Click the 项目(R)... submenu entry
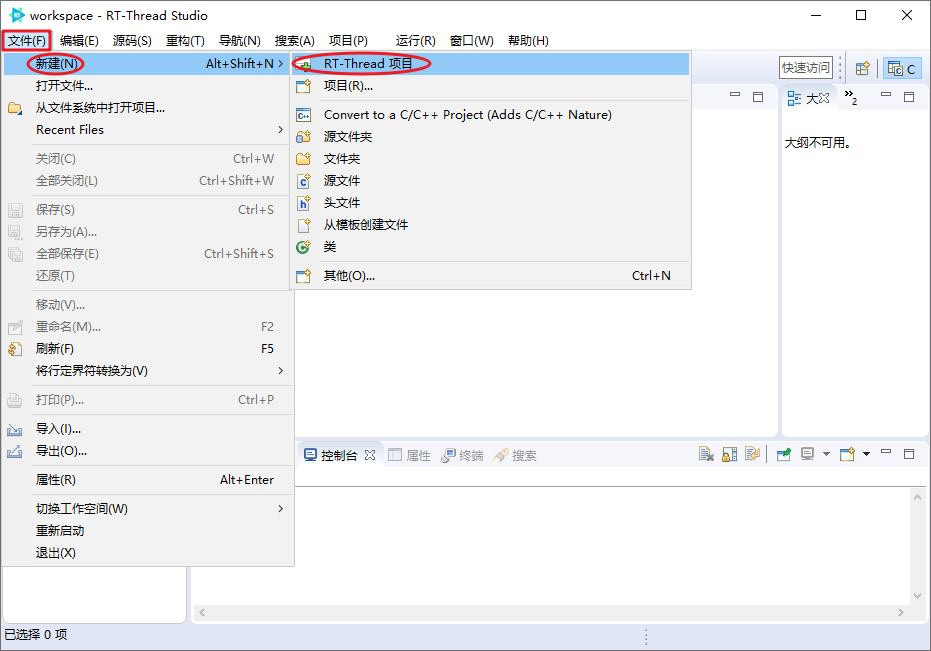This screenshot has height=651, width=931. (490, 86)
